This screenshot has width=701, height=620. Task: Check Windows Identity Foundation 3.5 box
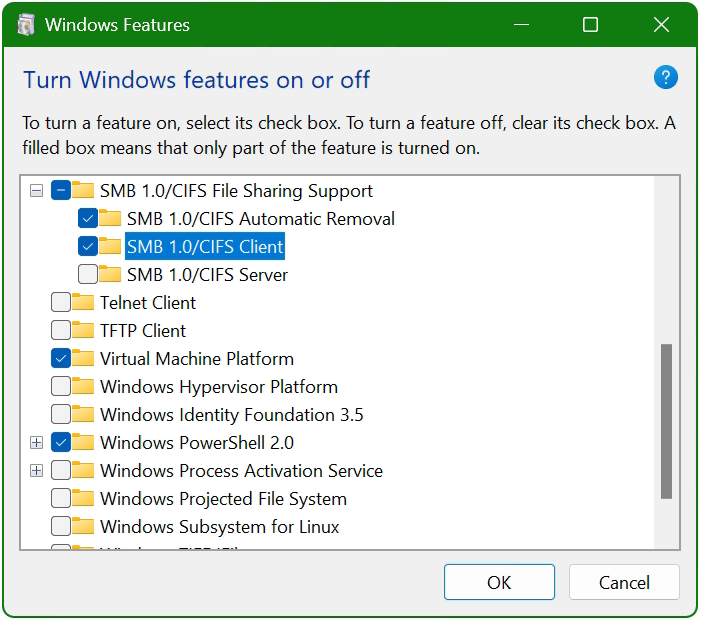61,414
